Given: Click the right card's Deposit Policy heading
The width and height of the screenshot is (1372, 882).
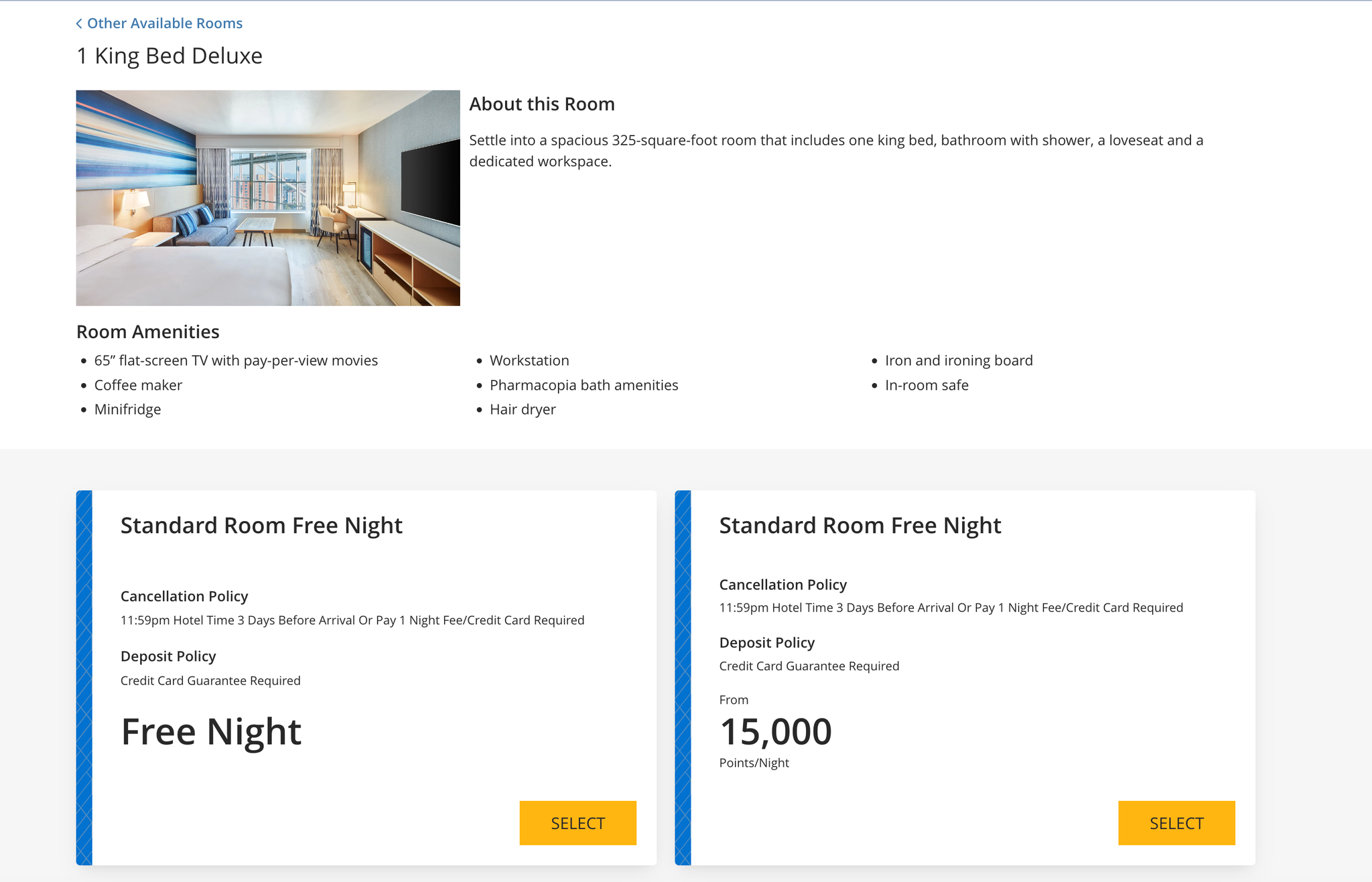Looking at the screenshot, I should pyautogui.click(x=766, y=642).
